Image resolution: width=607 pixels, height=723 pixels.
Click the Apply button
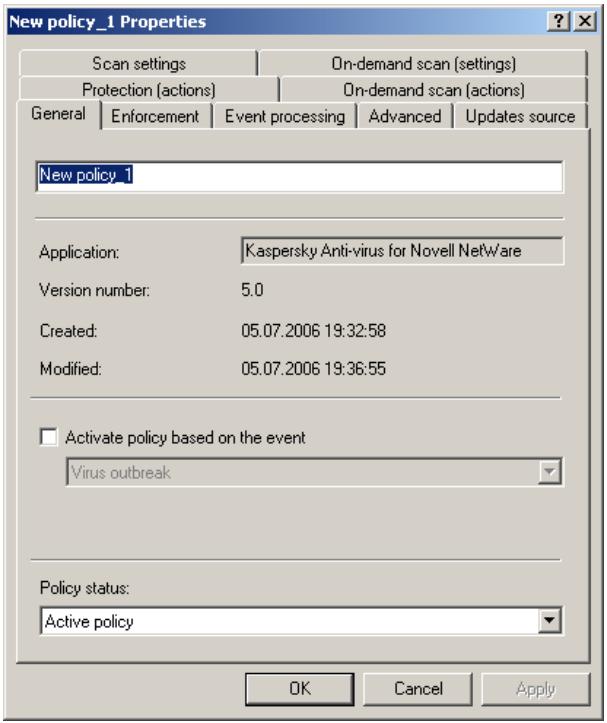coord(536,689)
